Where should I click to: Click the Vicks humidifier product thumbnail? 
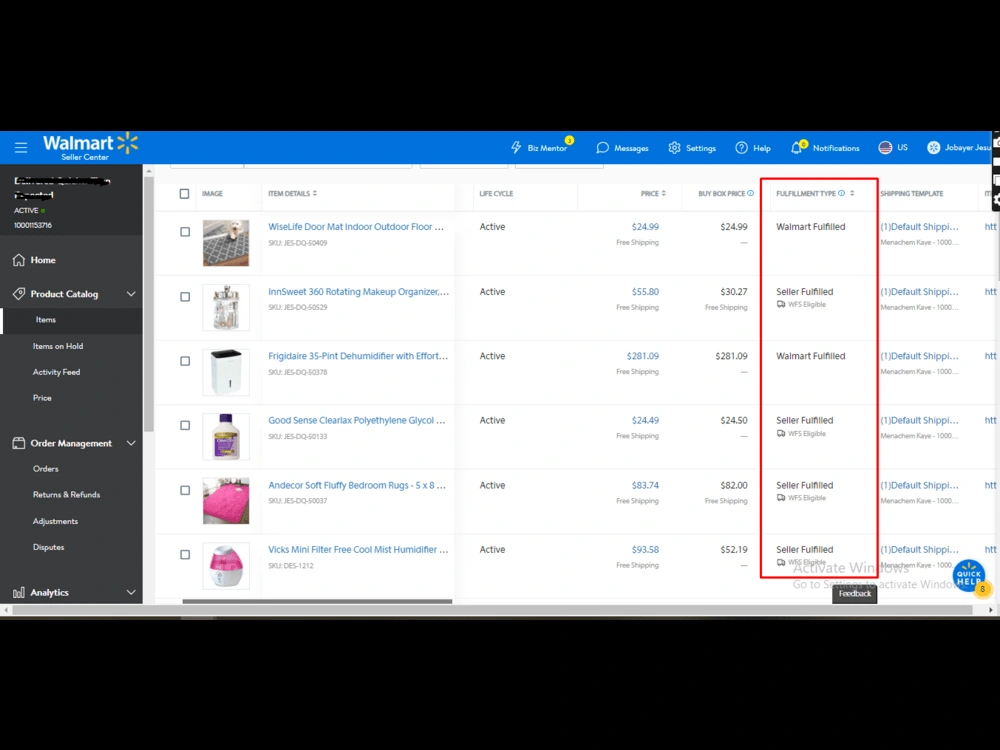(226, 566)
